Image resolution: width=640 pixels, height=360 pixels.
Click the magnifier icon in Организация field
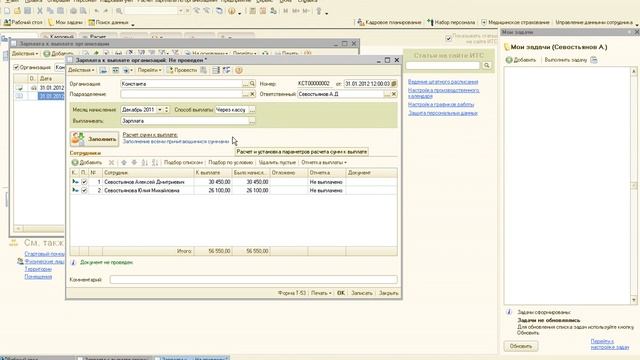[252, 84]
